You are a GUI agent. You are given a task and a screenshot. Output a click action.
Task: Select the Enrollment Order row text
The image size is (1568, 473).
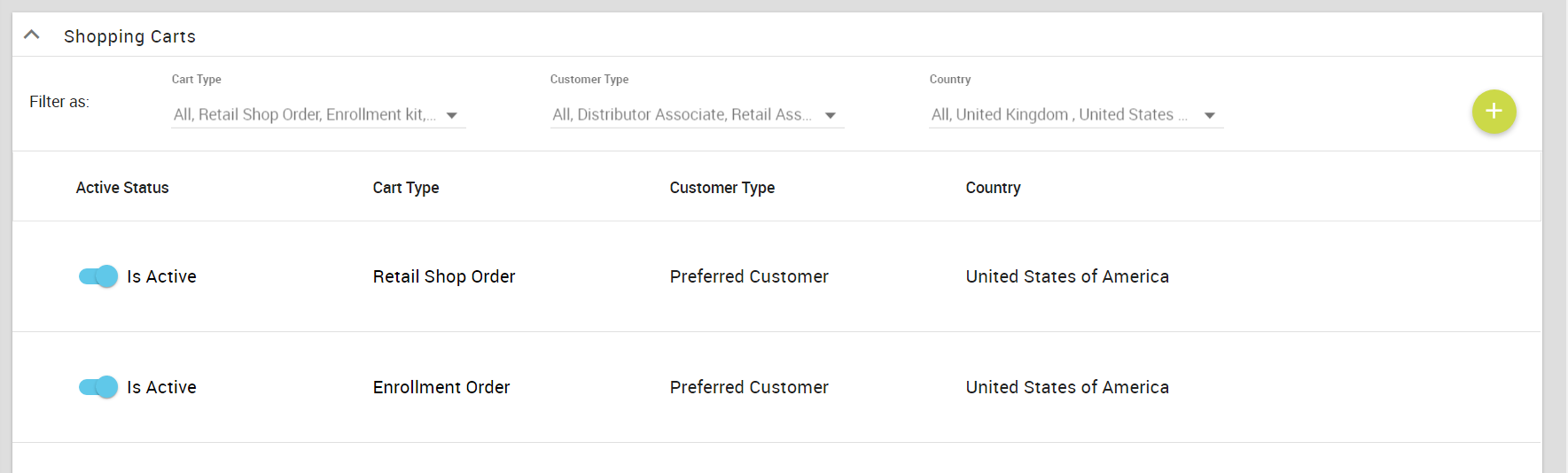(x=441, y=387)
